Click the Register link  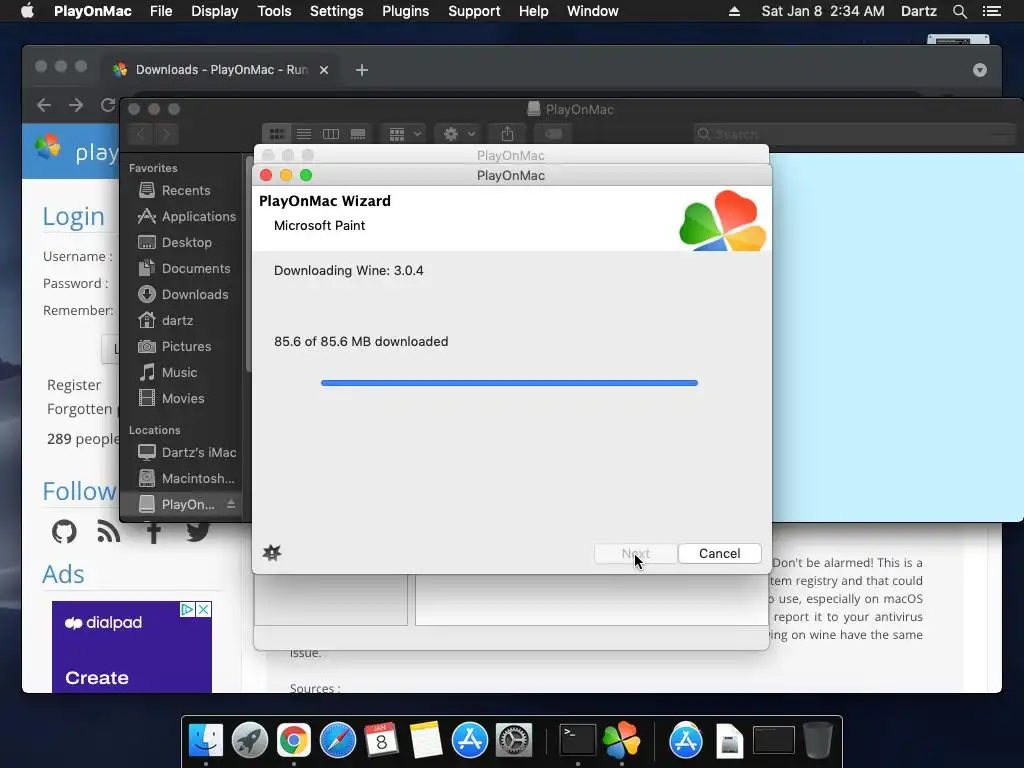click(x=74, y=385)
